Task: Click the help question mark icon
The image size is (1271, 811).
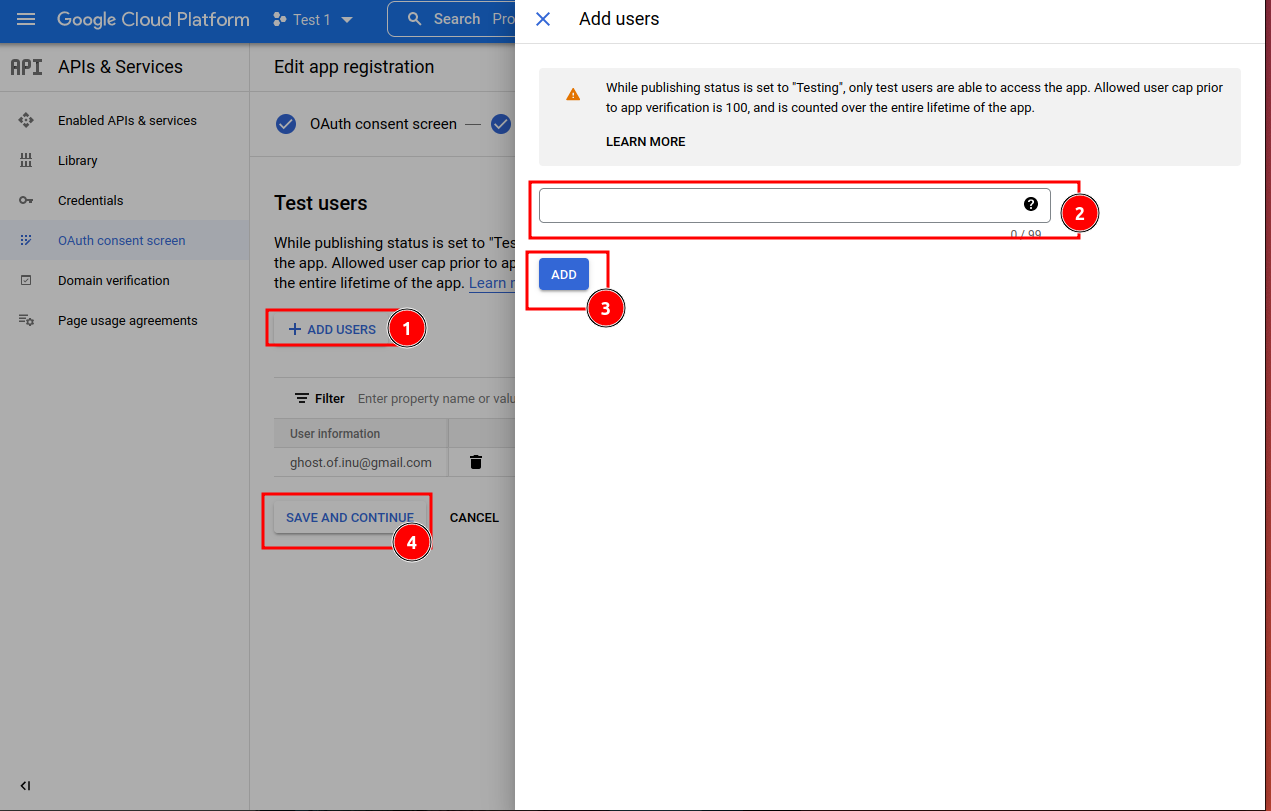Action: [1031, 204]
